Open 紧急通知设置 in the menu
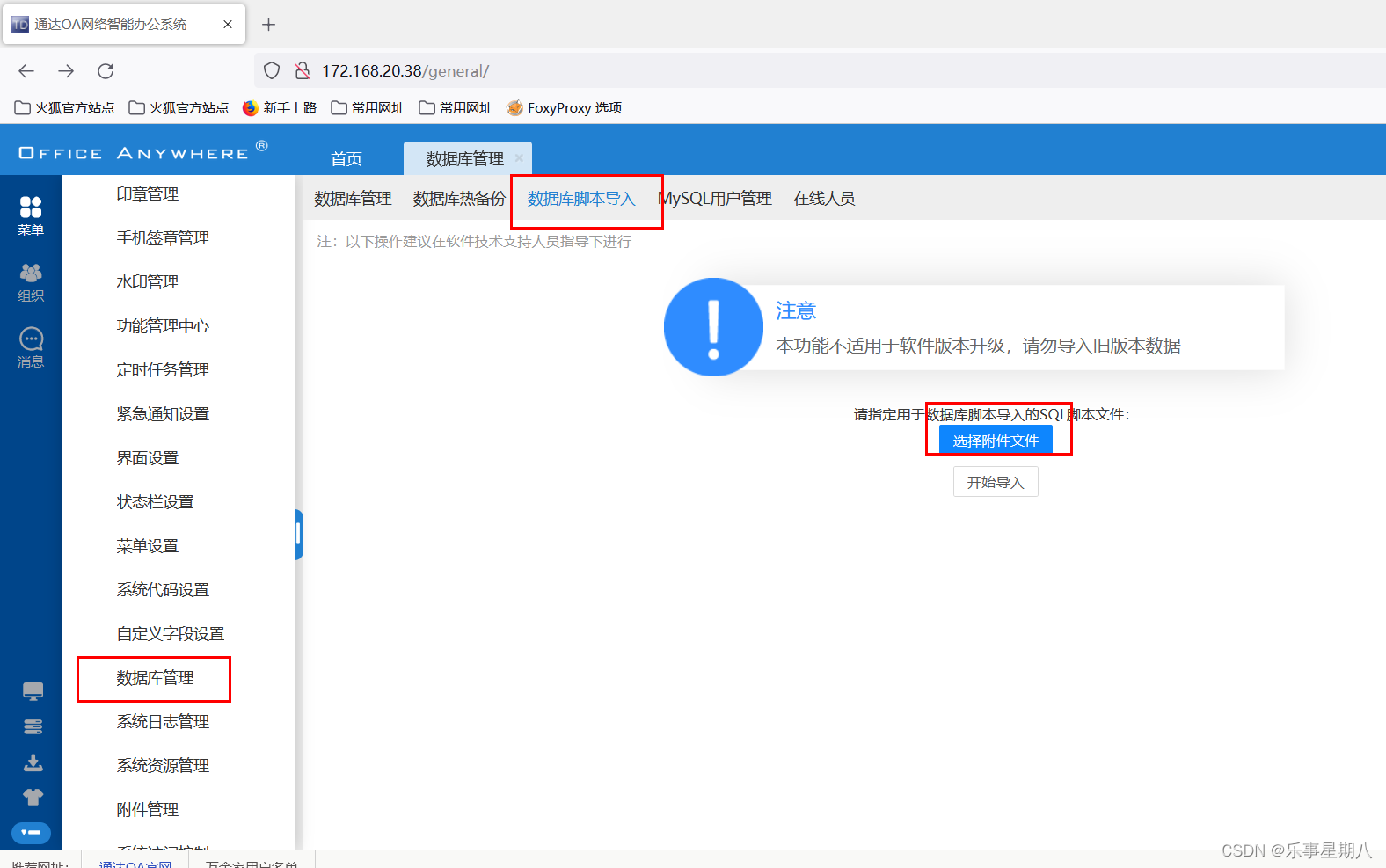The height and width of the screenshot is (868, 1386). point(163,414)
